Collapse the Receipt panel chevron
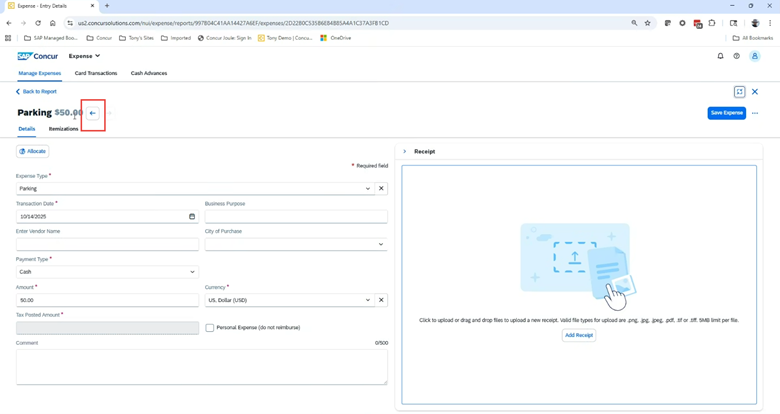Image resolution: width=780 pixels, height=414 pixels. [405, 152]
